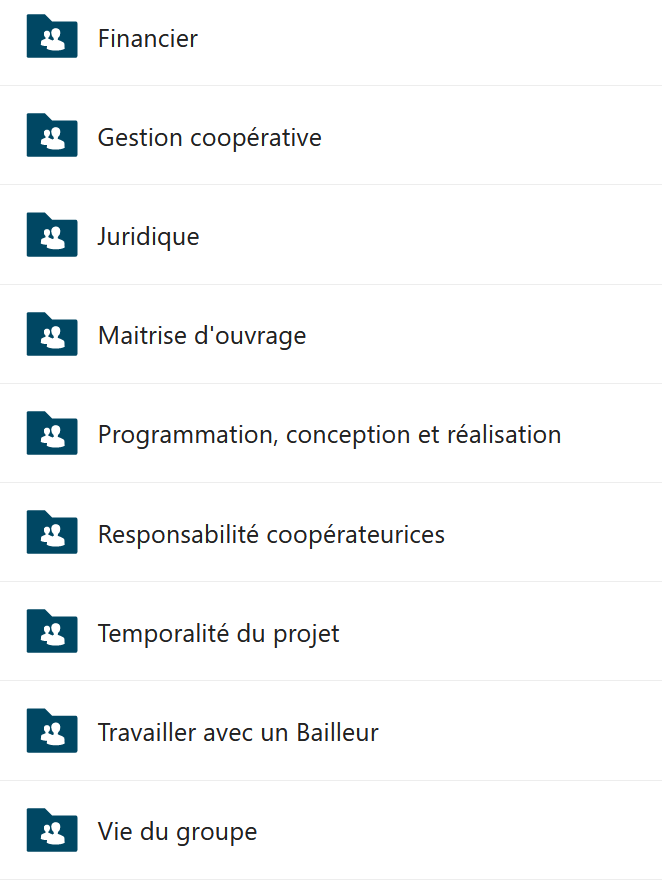Click the Maitrise d'ouvrage folder icon
The height and width of the screenshot is (880, 662).
click(52, 334)
